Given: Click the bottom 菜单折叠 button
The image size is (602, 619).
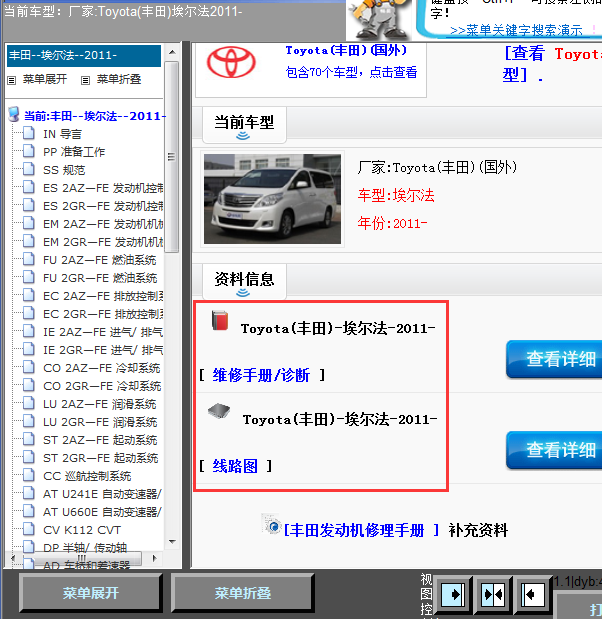Looking at the screenshot, I should (243, 593).
